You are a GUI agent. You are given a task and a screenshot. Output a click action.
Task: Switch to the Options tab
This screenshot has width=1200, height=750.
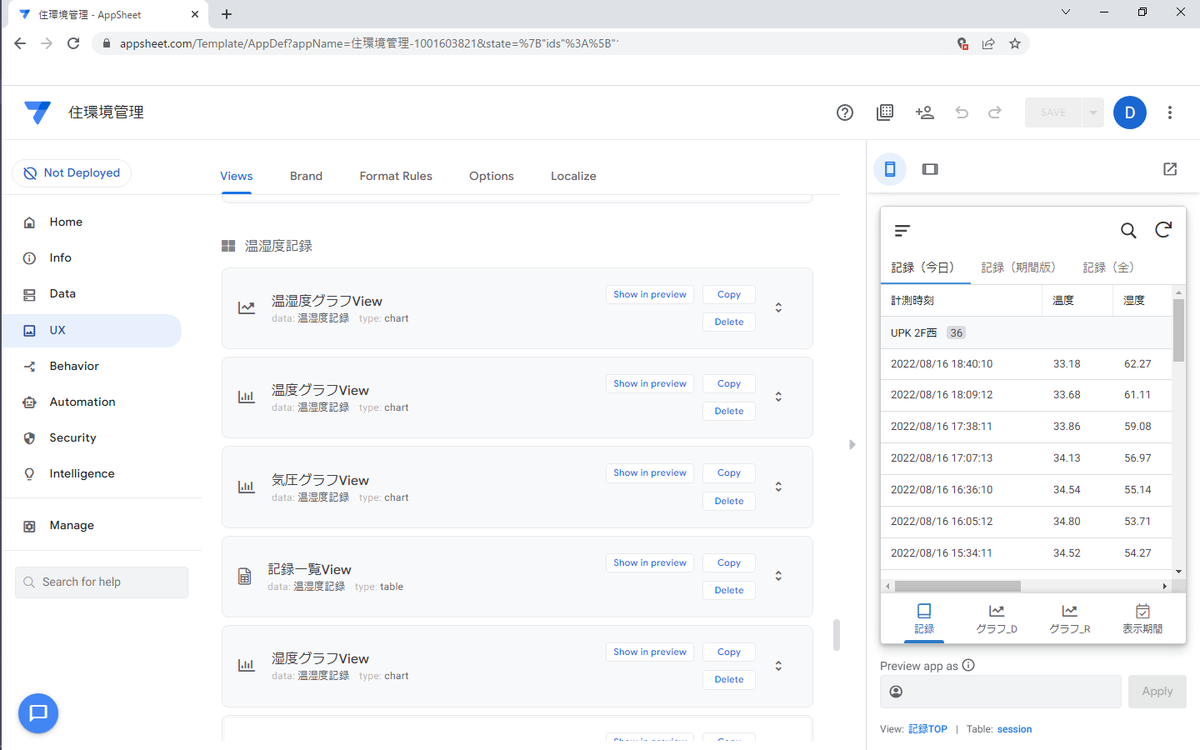coord(491,176)
